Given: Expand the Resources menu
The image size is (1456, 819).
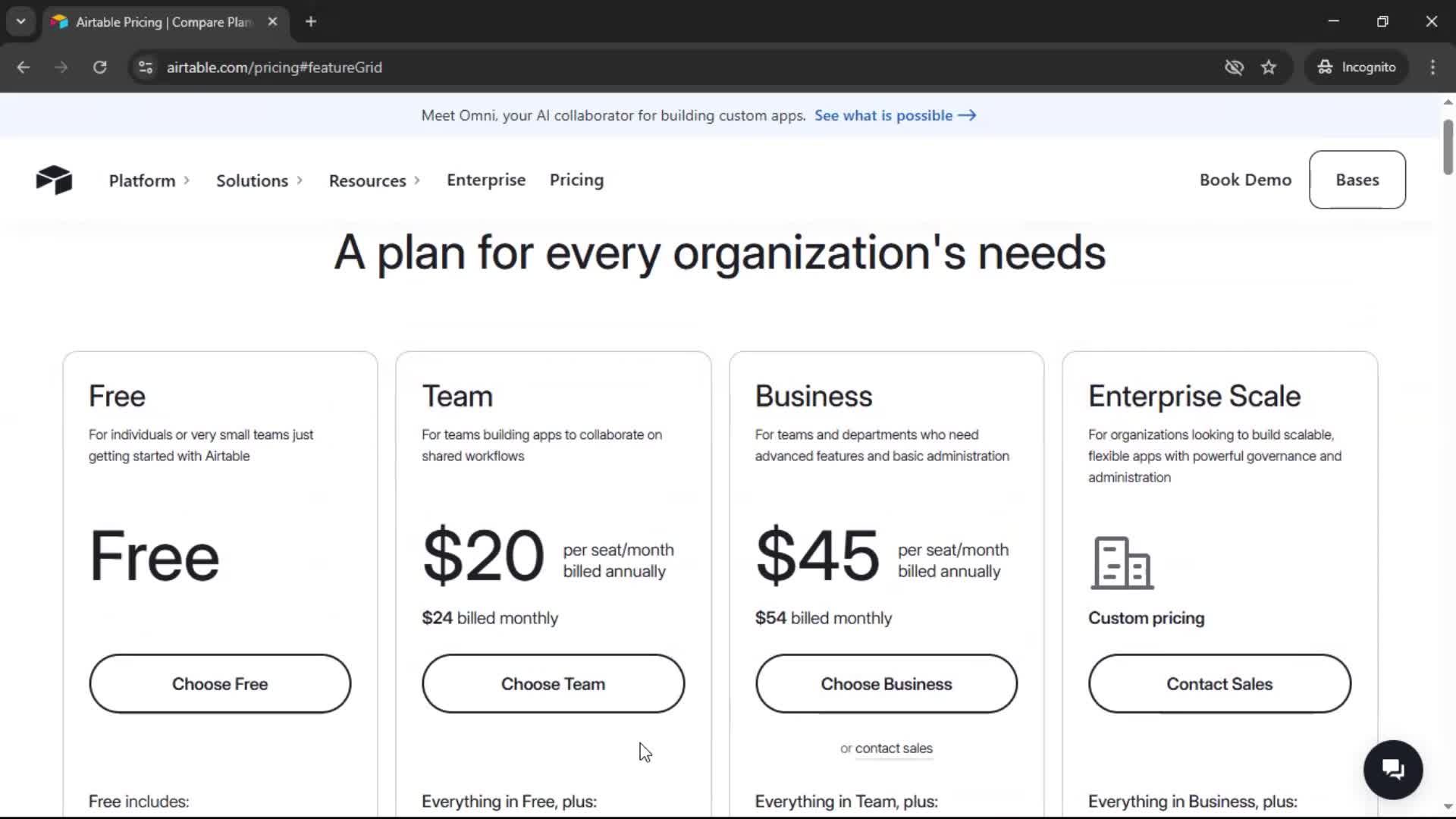Looking at the screenshot, I should point(375,180).
